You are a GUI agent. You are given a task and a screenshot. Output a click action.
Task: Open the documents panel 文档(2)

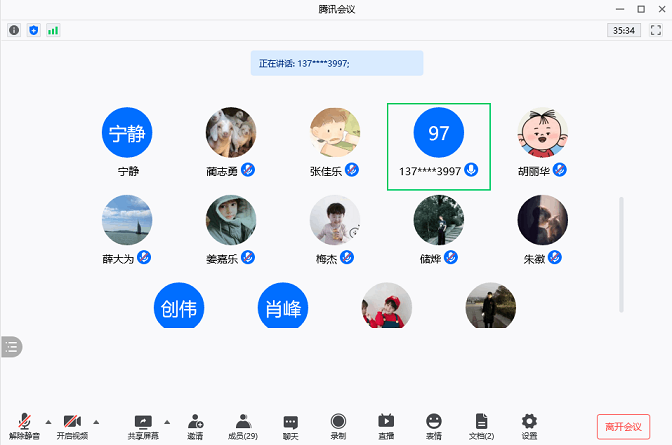(482, 426)
